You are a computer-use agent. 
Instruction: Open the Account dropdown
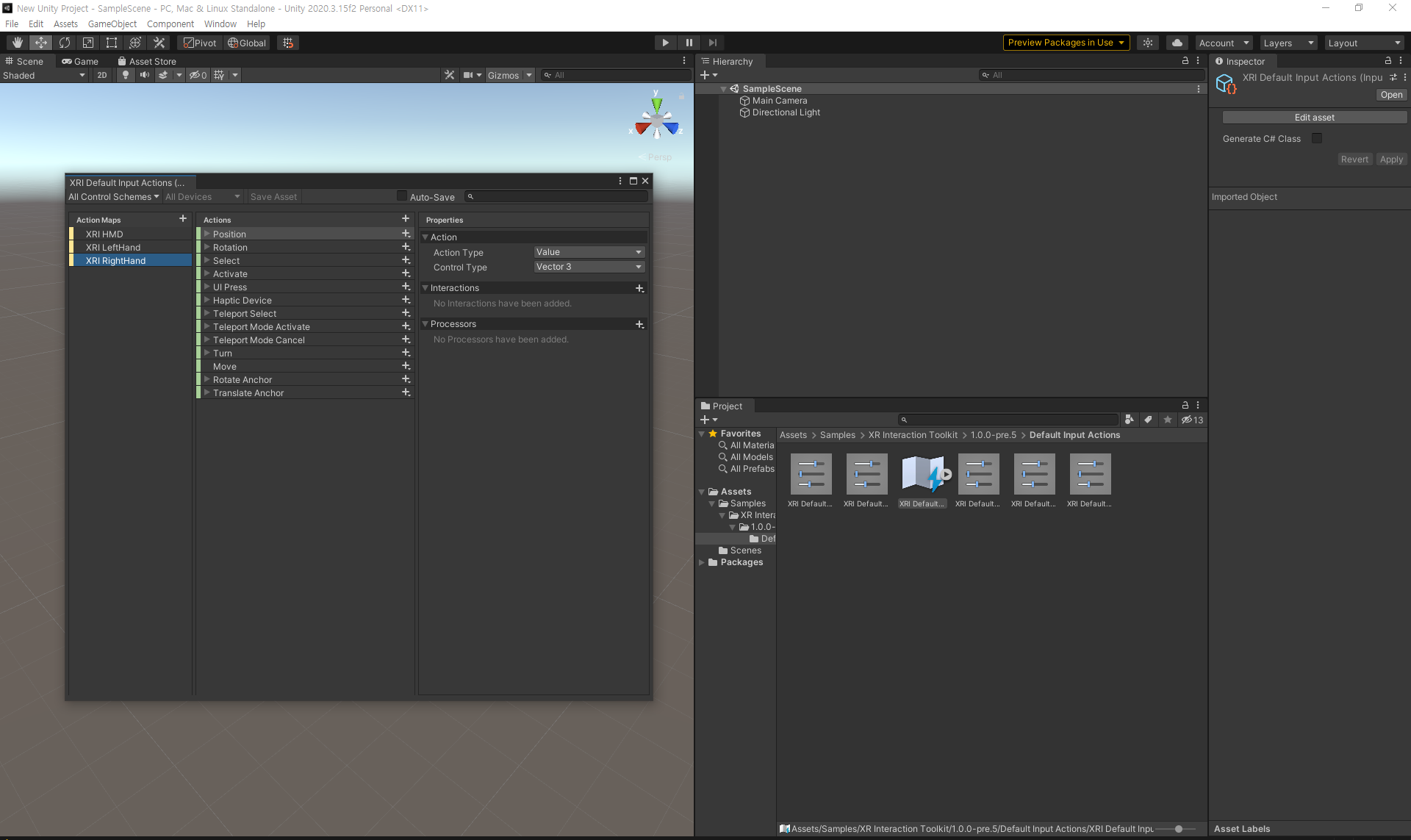point(1224,43)
